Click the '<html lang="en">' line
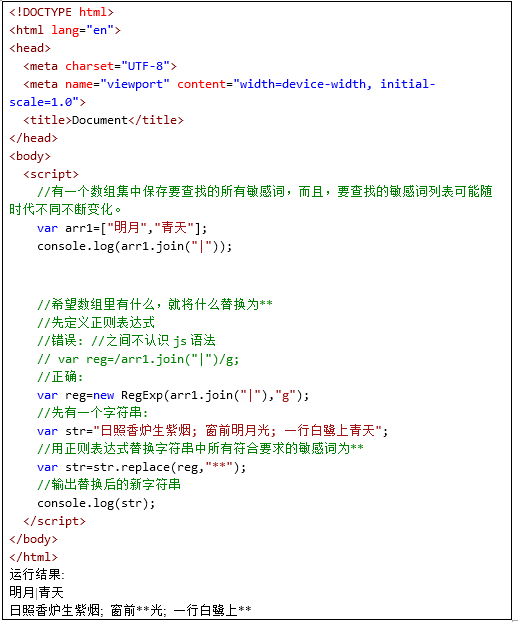 click(x=65, y=30)
